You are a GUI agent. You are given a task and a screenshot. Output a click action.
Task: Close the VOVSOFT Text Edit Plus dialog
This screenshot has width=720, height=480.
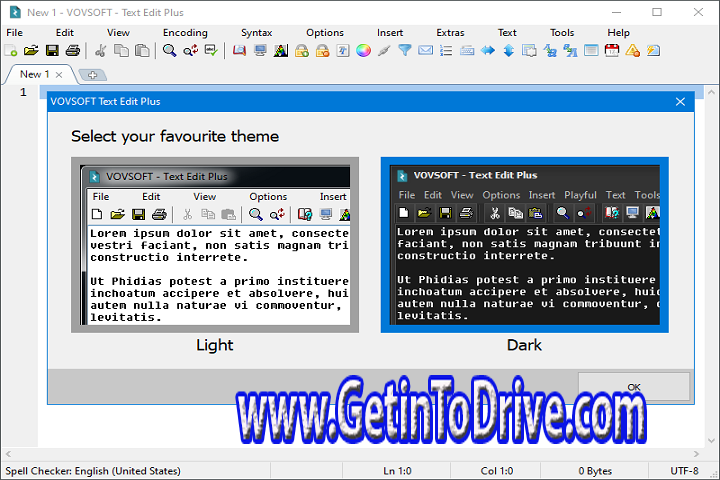(681, 102)
